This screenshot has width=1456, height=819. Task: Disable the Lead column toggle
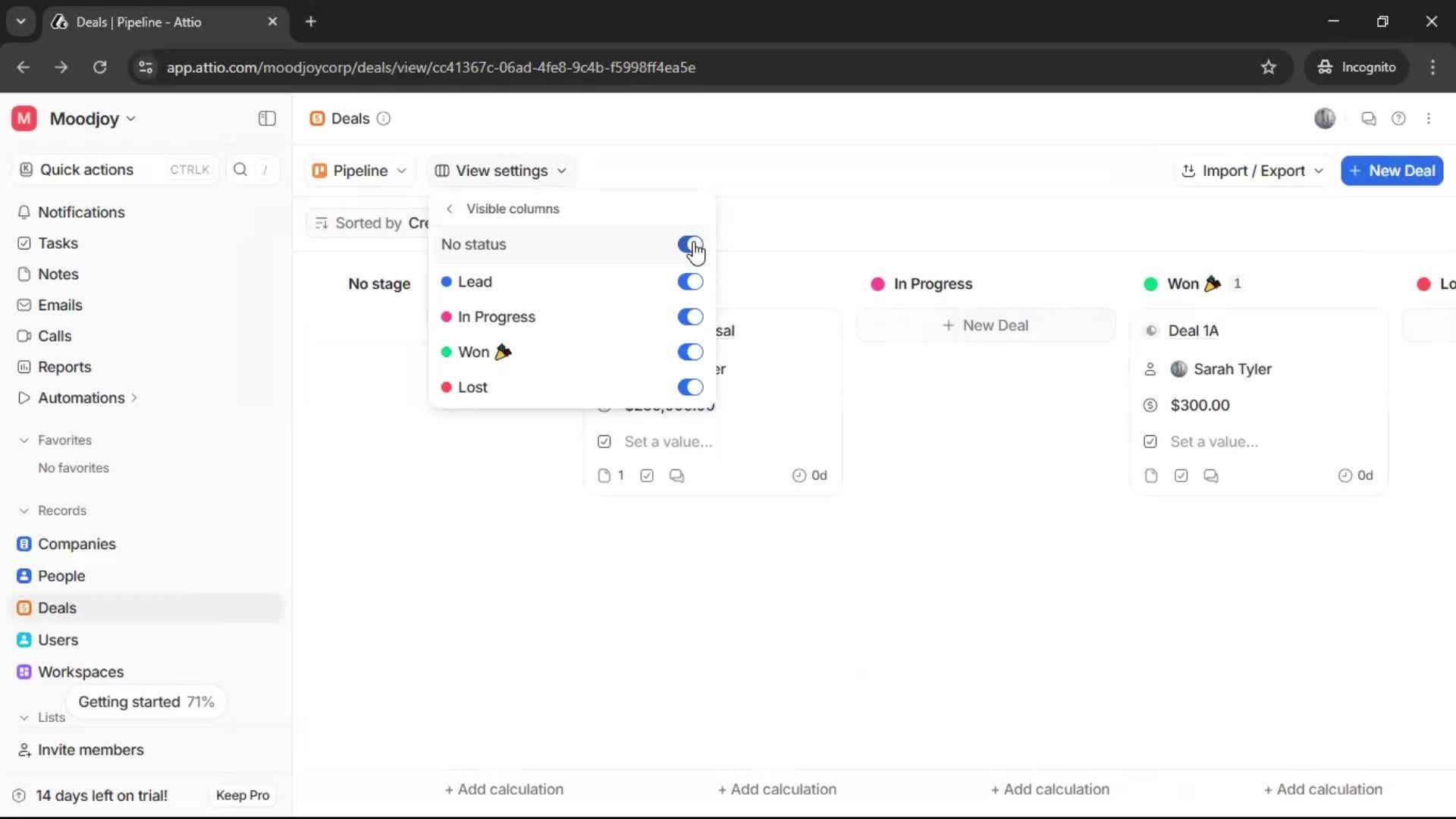point(689,281)
